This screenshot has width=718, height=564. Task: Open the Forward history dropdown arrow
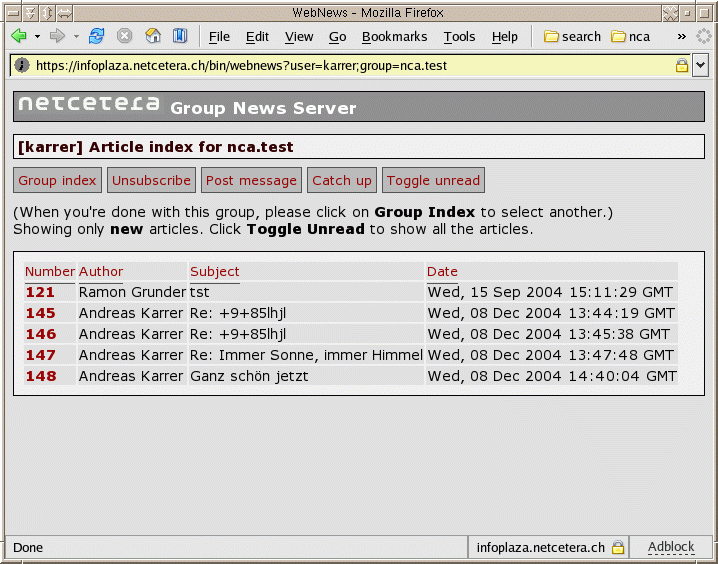[x=76, y=36]
